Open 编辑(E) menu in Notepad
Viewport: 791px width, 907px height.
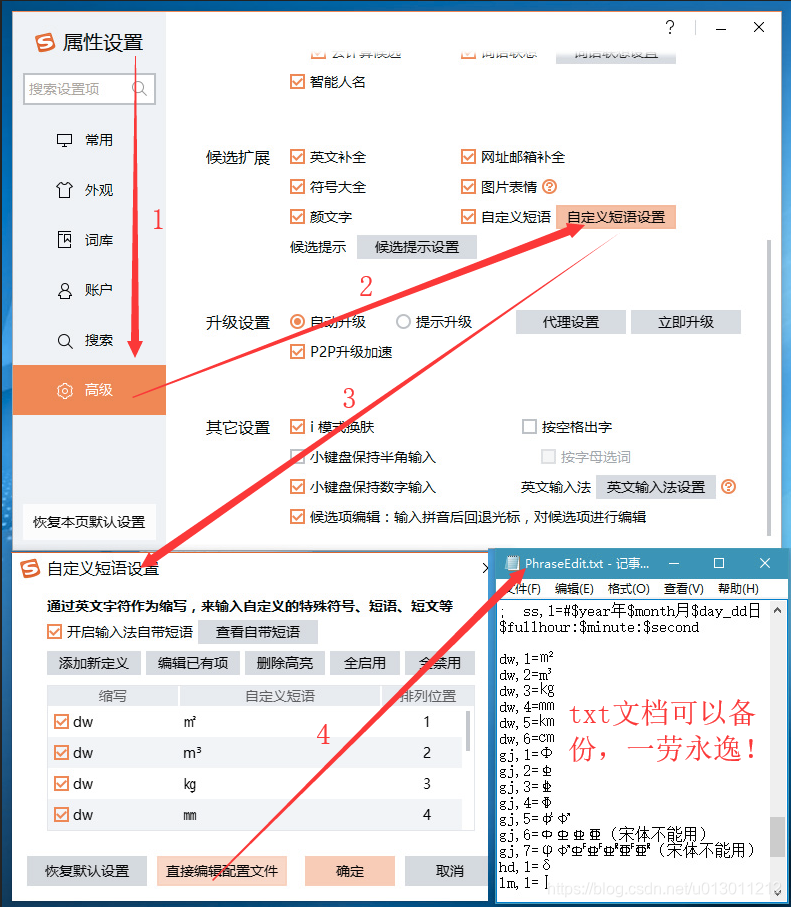(574, 589)
